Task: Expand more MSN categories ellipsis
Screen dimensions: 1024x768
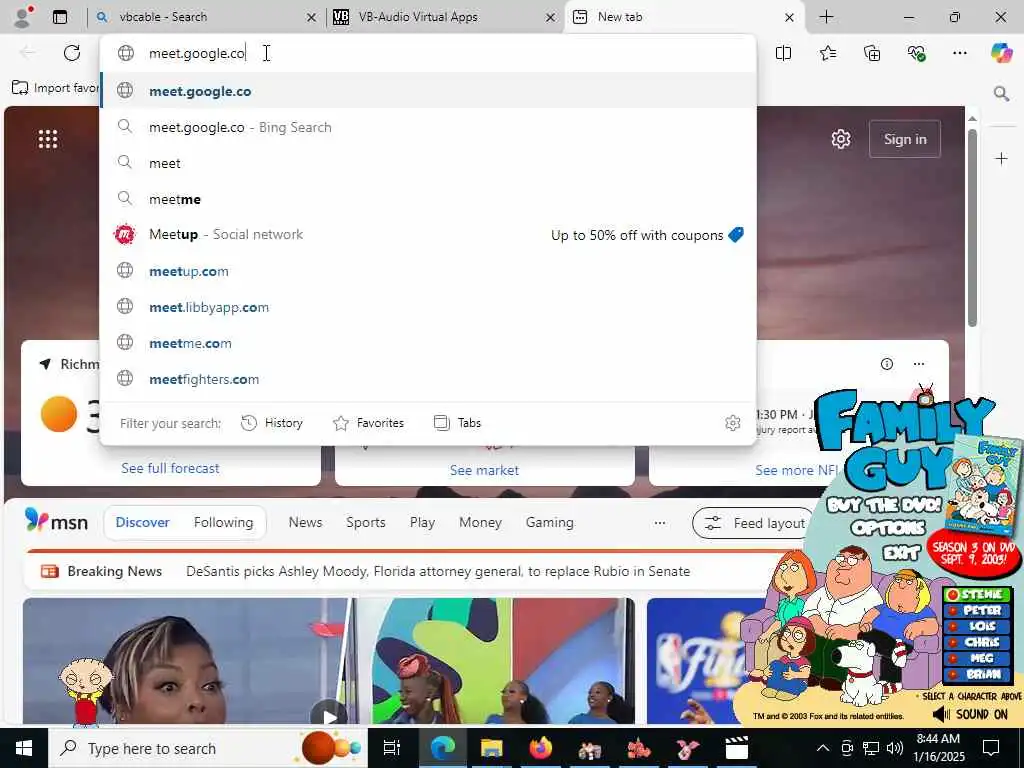Action: pos(660,522)
